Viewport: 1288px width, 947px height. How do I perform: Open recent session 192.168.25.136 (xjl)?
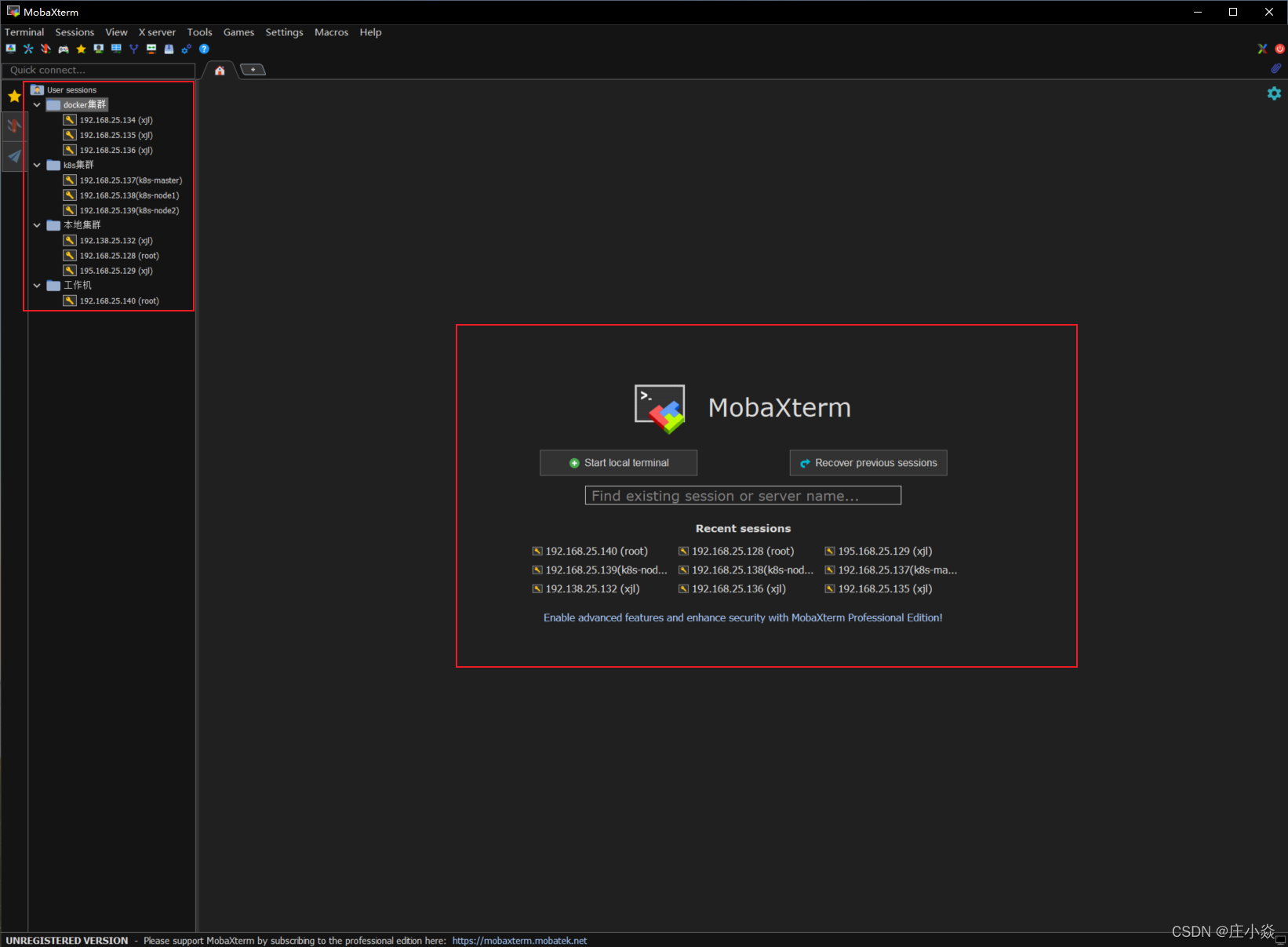(733, 589)
